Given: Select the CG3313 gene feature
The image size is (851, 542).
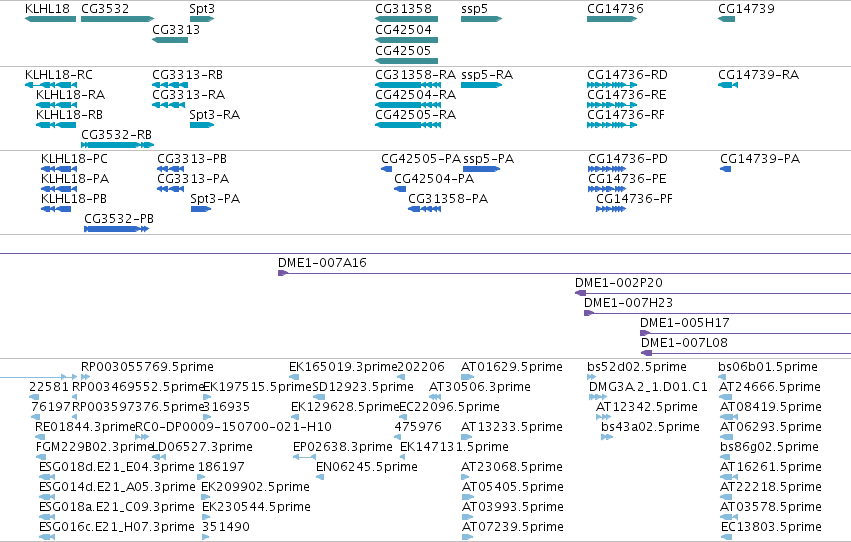Looking at the screenshot, I should pos(170,40).
